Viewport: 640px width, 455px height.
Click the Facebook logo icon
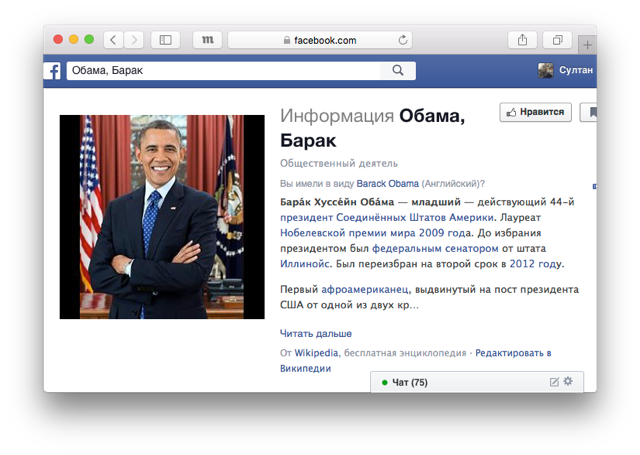(x=53, y=70)
